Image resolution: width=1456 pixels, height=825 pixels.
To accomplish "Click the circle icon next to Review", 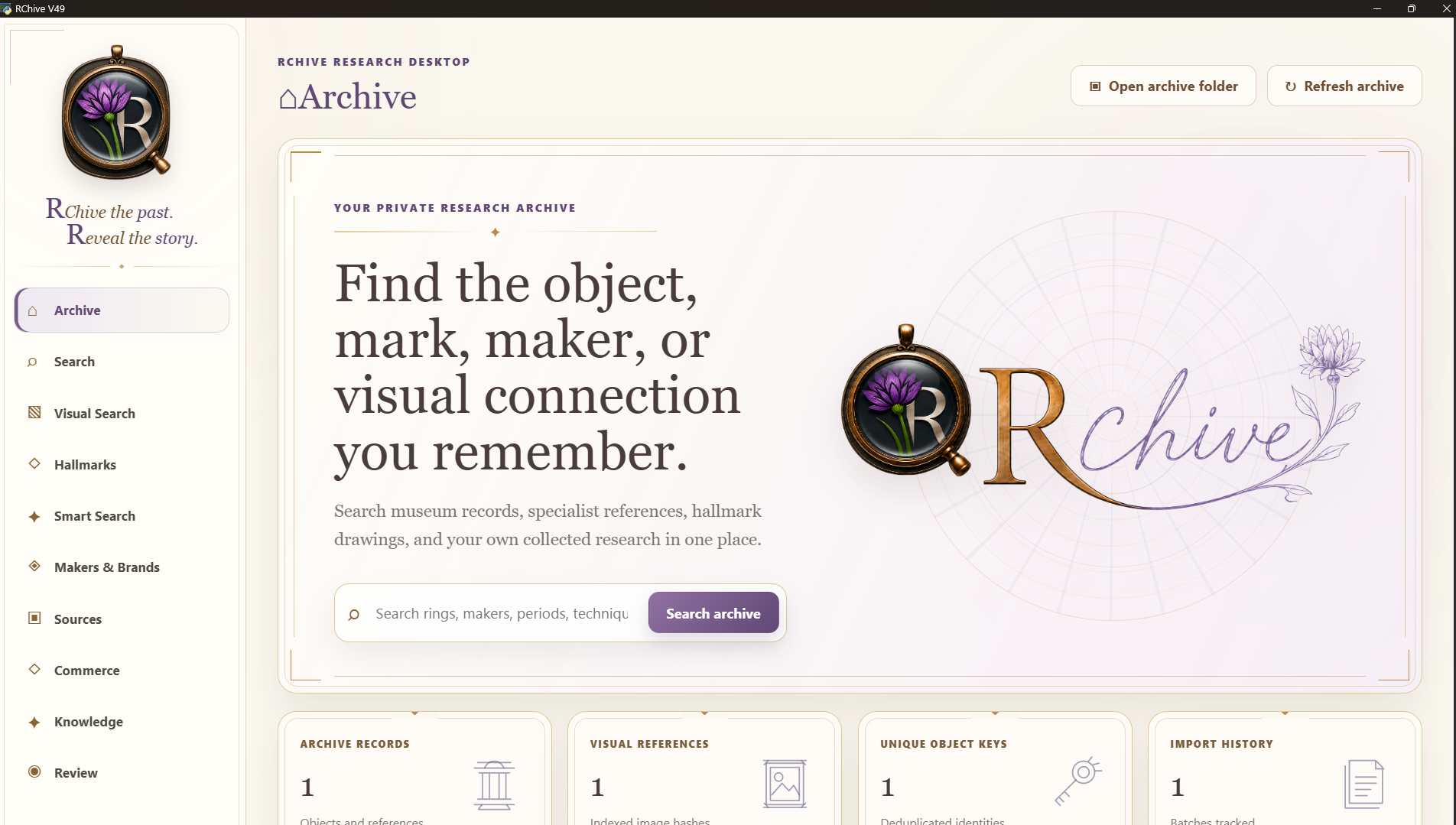I will 34,771.
